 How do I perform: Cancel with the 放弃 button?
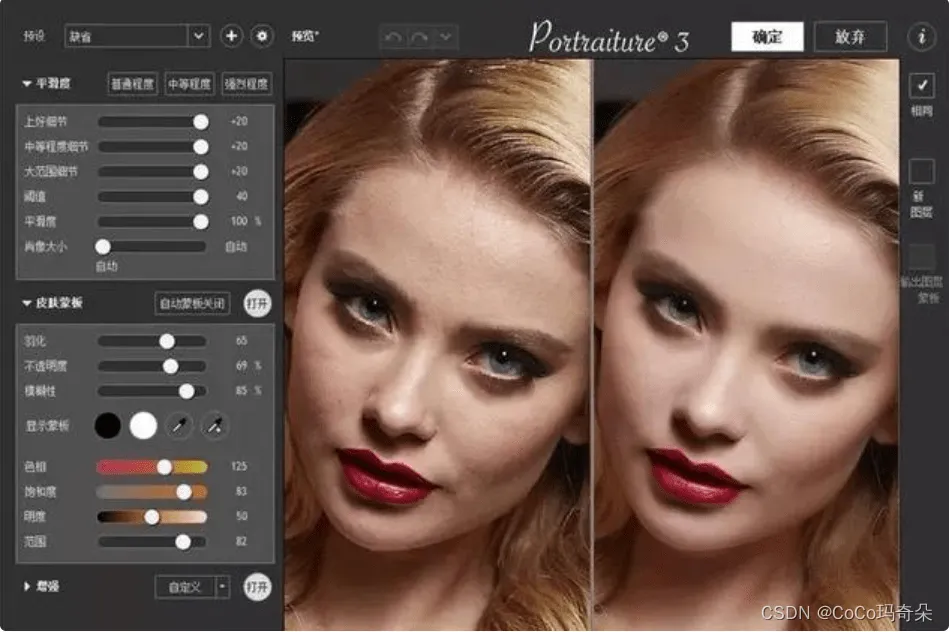tap(850, 37)
